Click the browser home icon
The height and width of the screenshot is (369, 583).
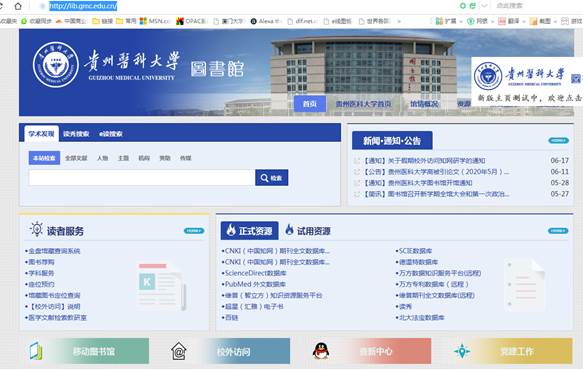17,6
